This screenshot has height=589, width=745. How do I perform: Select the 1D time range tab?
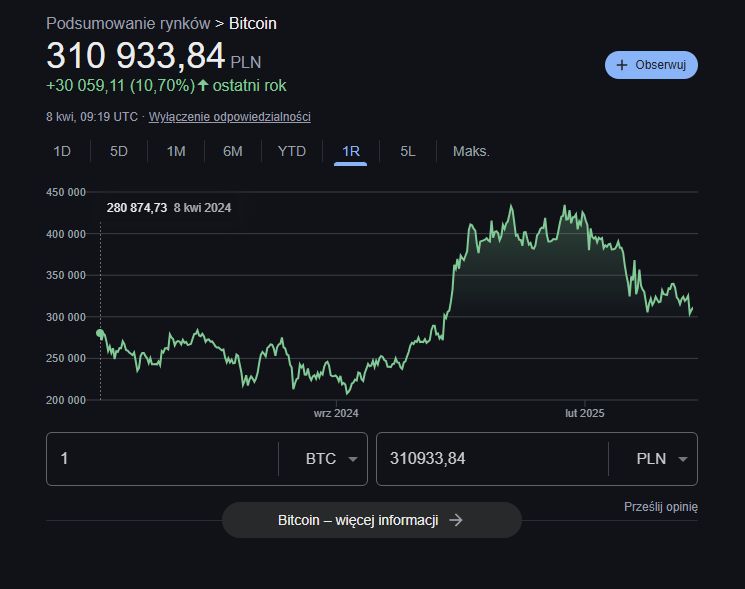pyautogui.click(x=62, y=152)
